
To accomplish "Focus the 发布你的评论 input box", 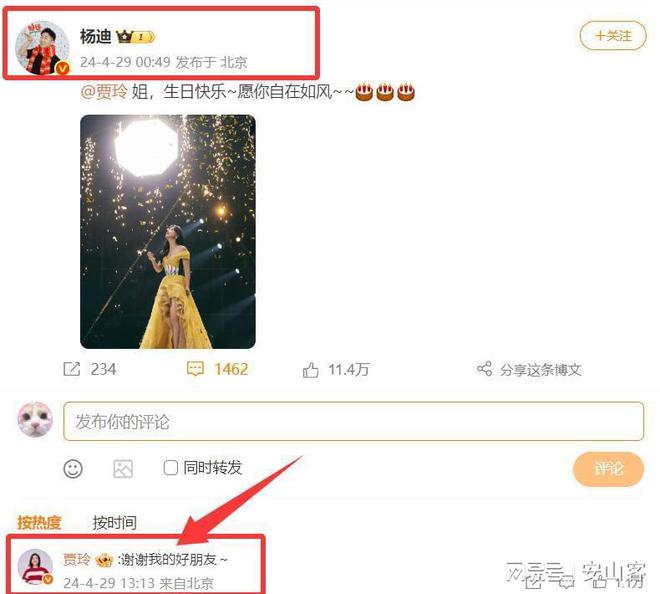I will click(x=354, y=421).
